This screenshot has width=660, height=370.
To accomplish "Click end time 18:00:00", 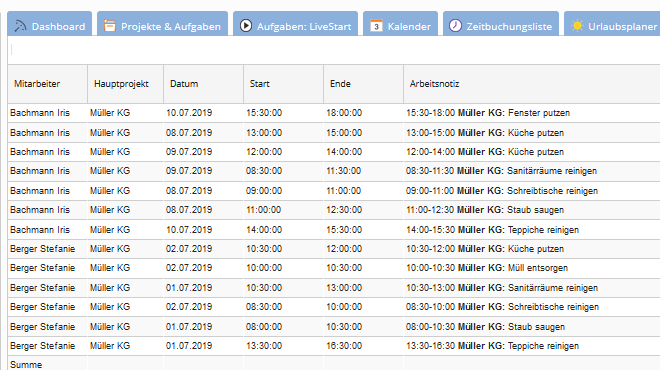I will (344, 113).
